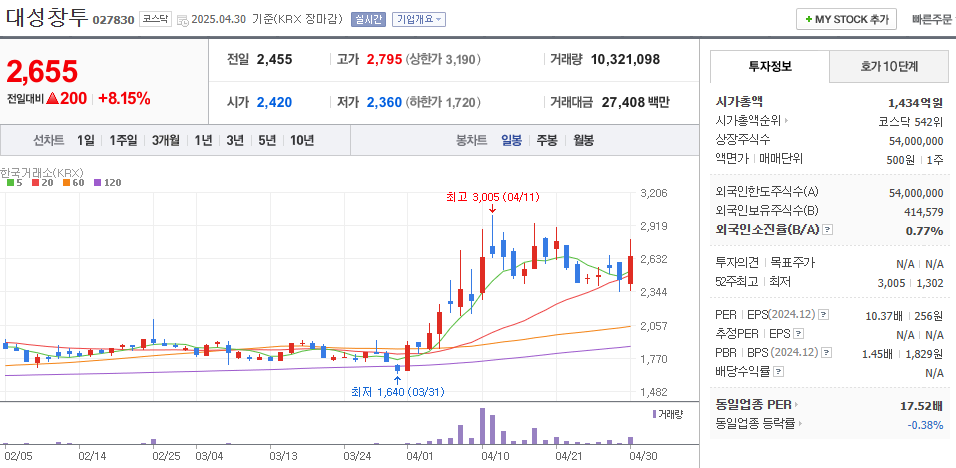Open the 시가총액순위 link
Viewport: 956px width, 468px height.
(752, 121)
